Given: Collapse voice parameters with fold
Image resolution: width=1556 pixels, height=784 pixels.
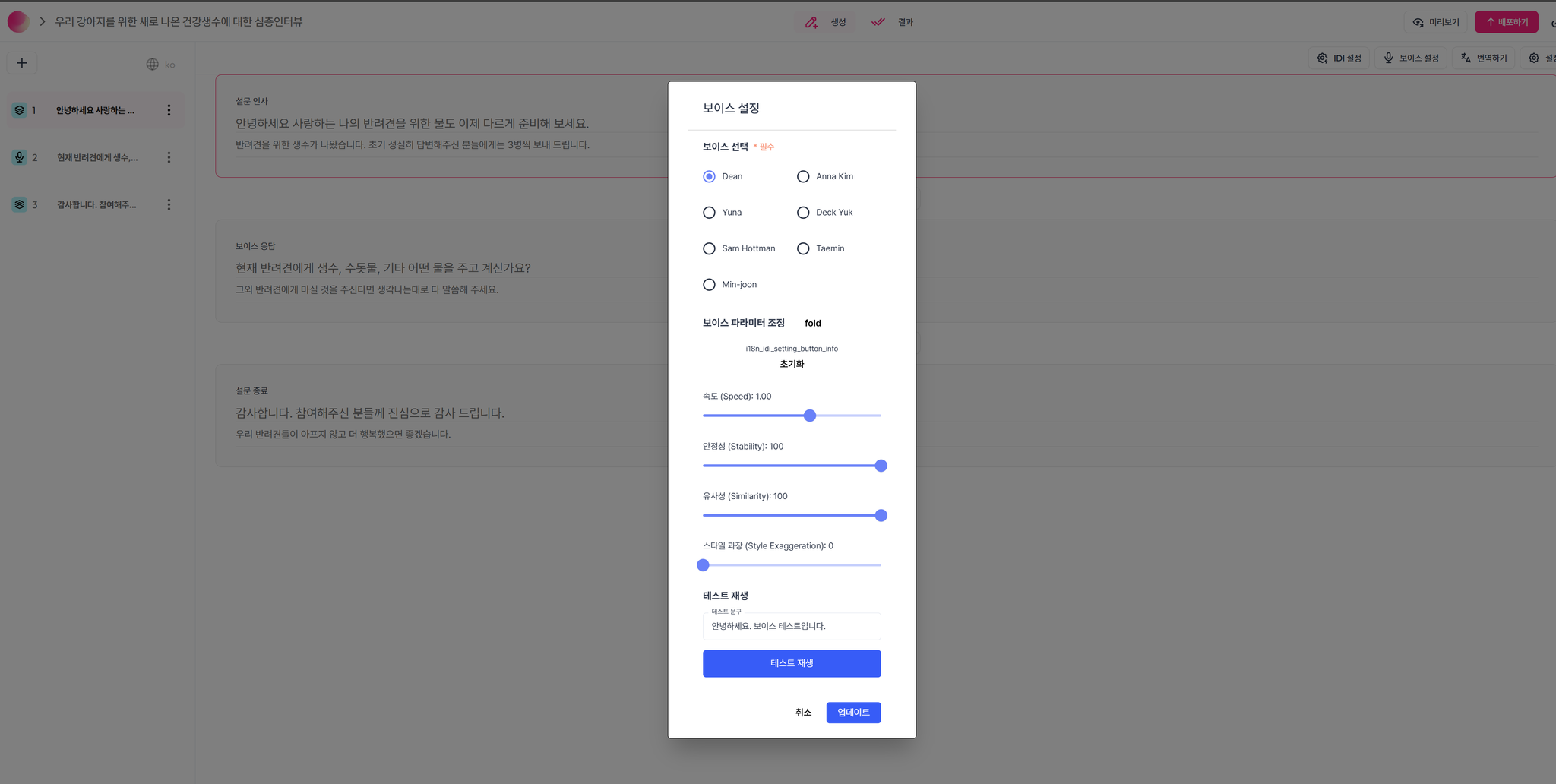Looking at the screenshot, I should [x=813, y=323].
